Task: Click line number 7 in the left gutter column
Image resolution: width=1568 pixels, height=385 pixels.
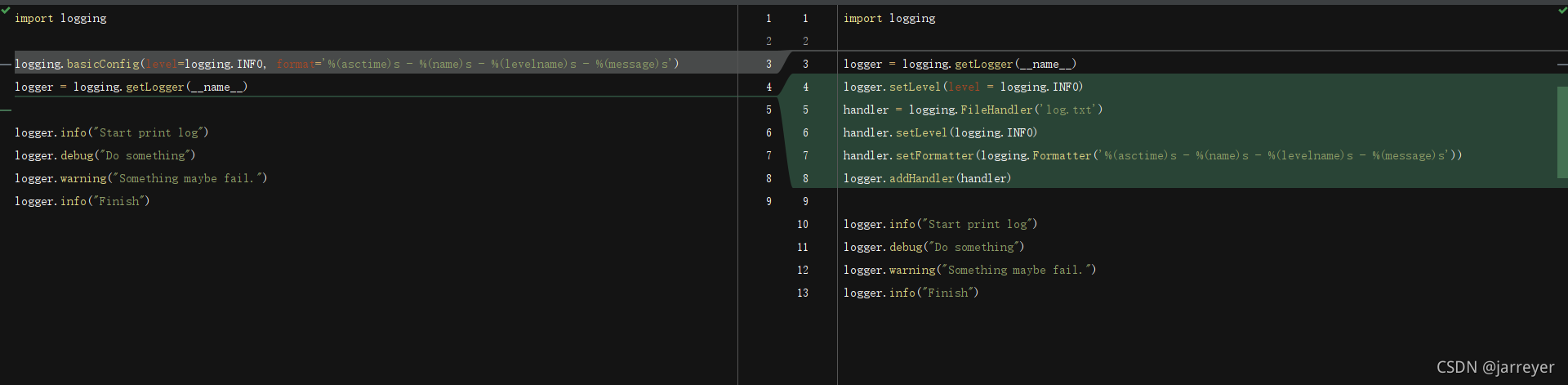Action: pyautogui.click(x=768, y=155)
